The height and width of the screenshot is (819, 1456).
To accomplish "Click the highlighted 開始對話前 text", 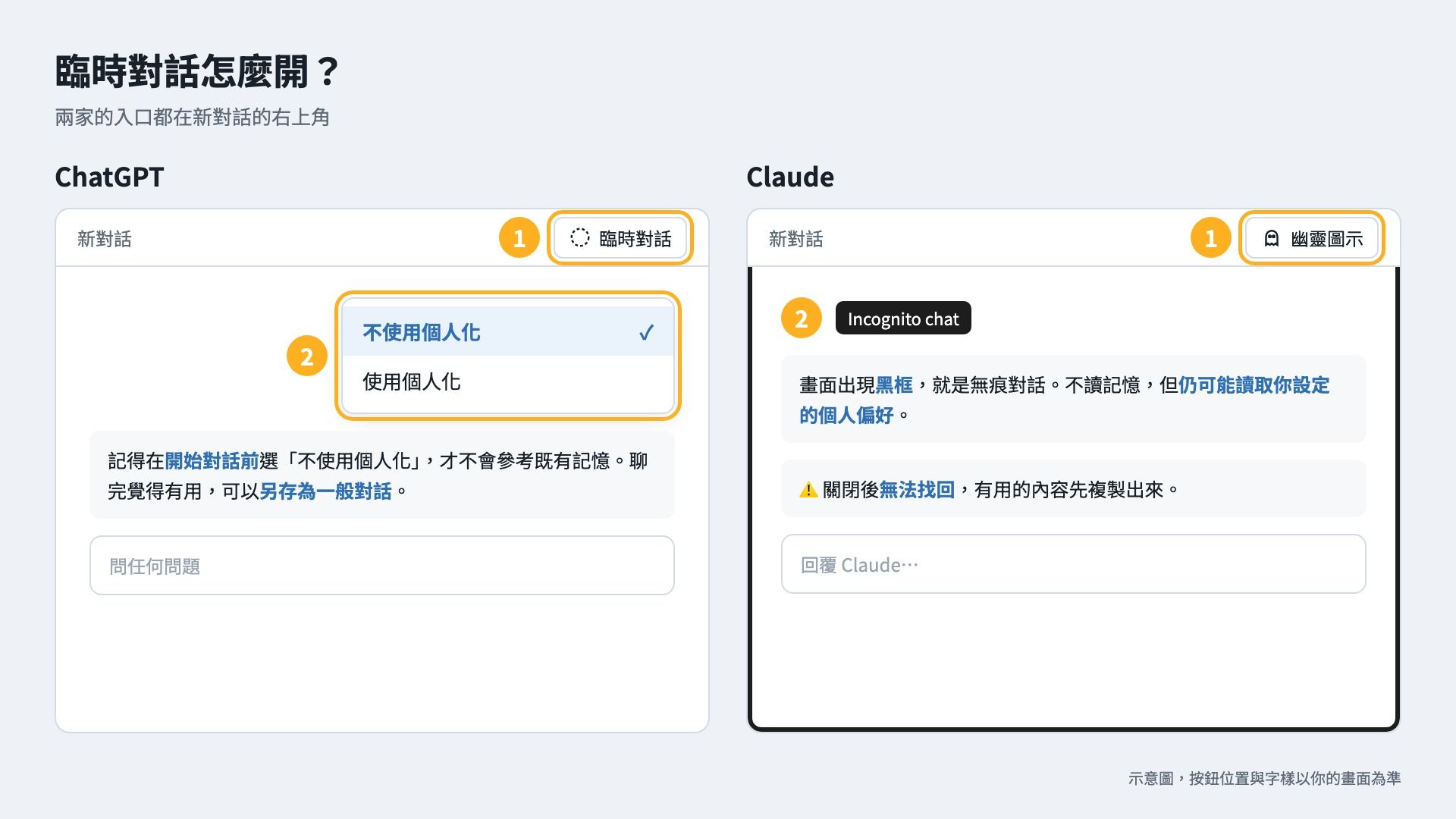I will pyautogui.click(x=212, y=461).
